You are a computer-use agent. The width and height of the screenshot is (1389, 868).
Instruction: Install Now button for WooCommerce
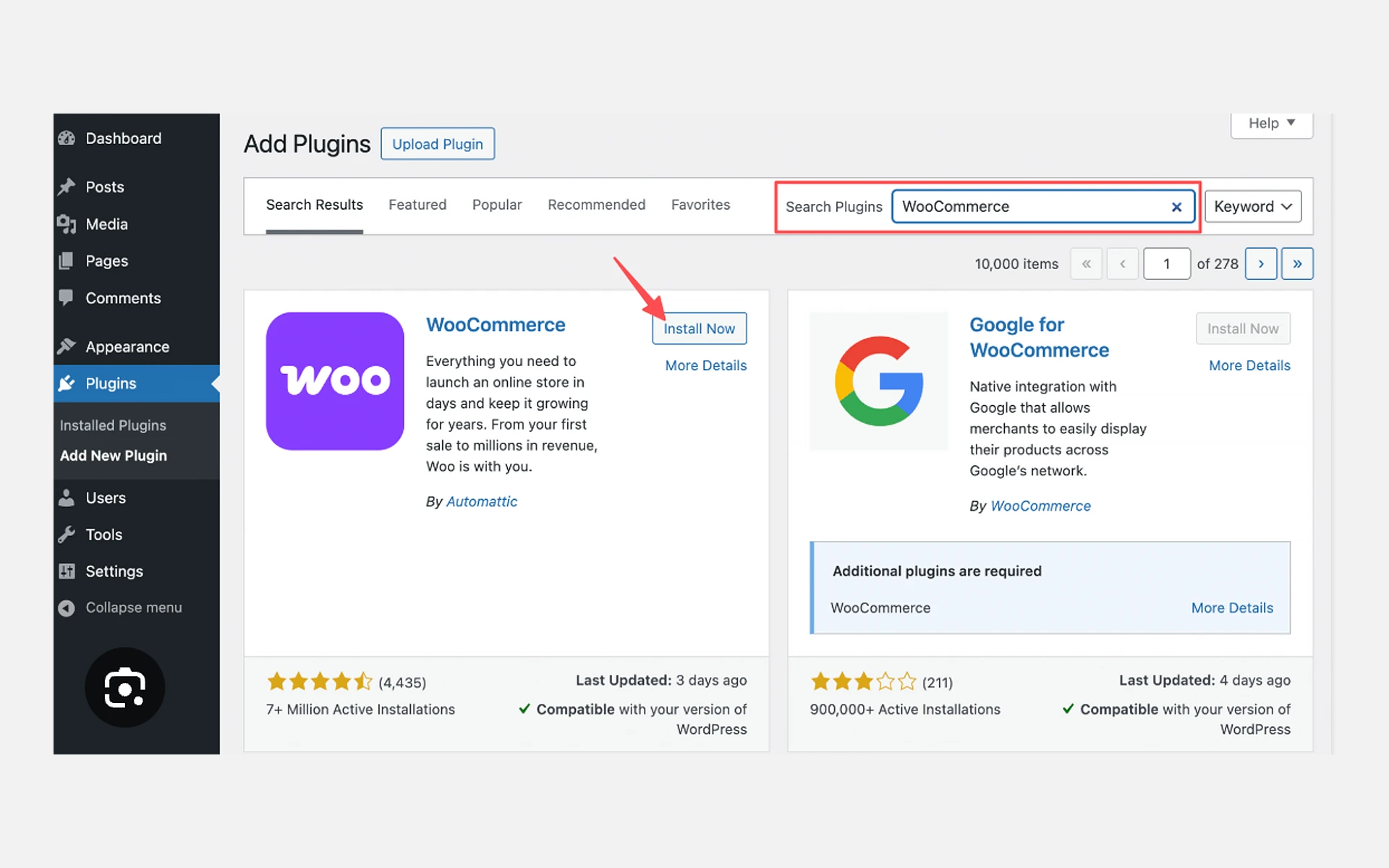pos(700,329)
